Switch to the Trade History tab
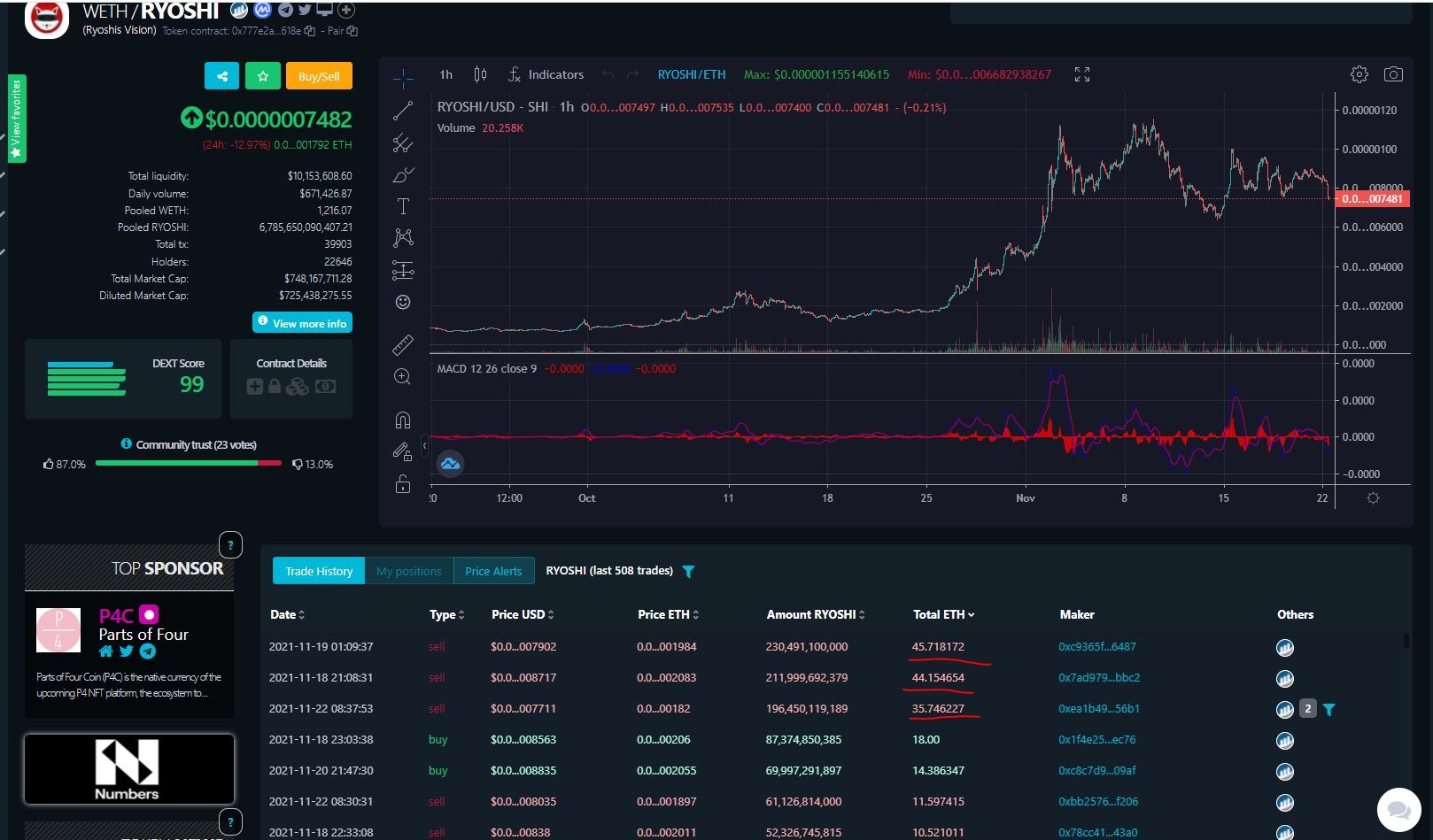 click(319, 571)
